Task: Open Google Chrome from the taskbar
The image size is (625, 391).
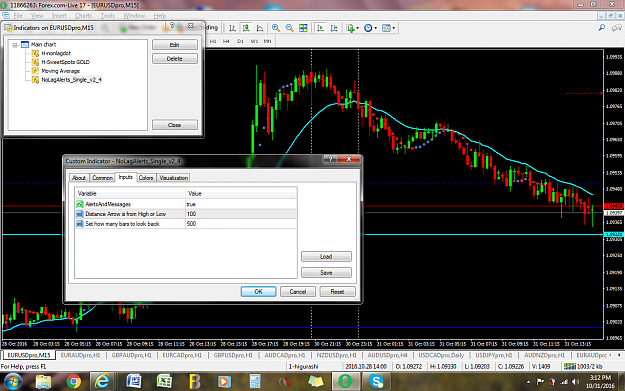Action: pos(74,381)
